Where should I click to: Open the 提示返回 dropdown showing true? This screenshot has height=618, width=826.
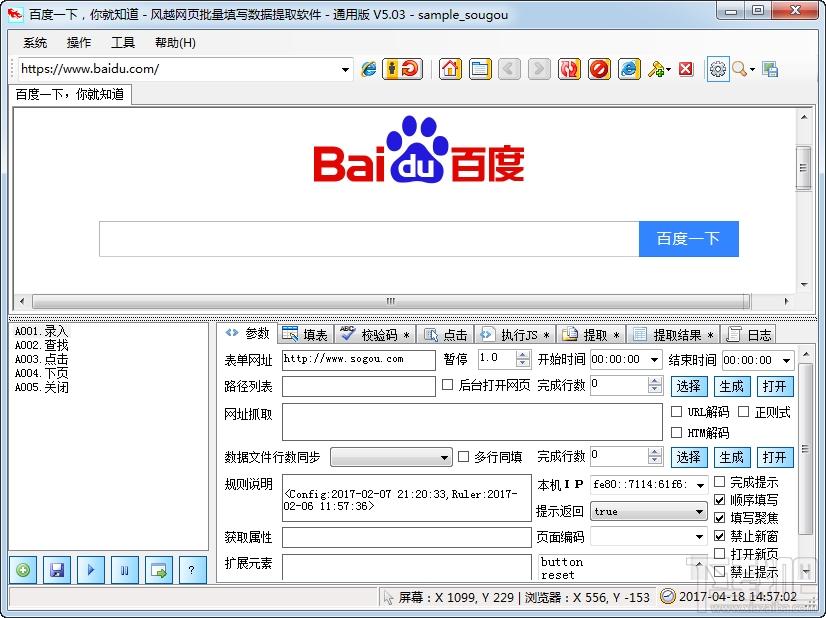click(699, 511)
